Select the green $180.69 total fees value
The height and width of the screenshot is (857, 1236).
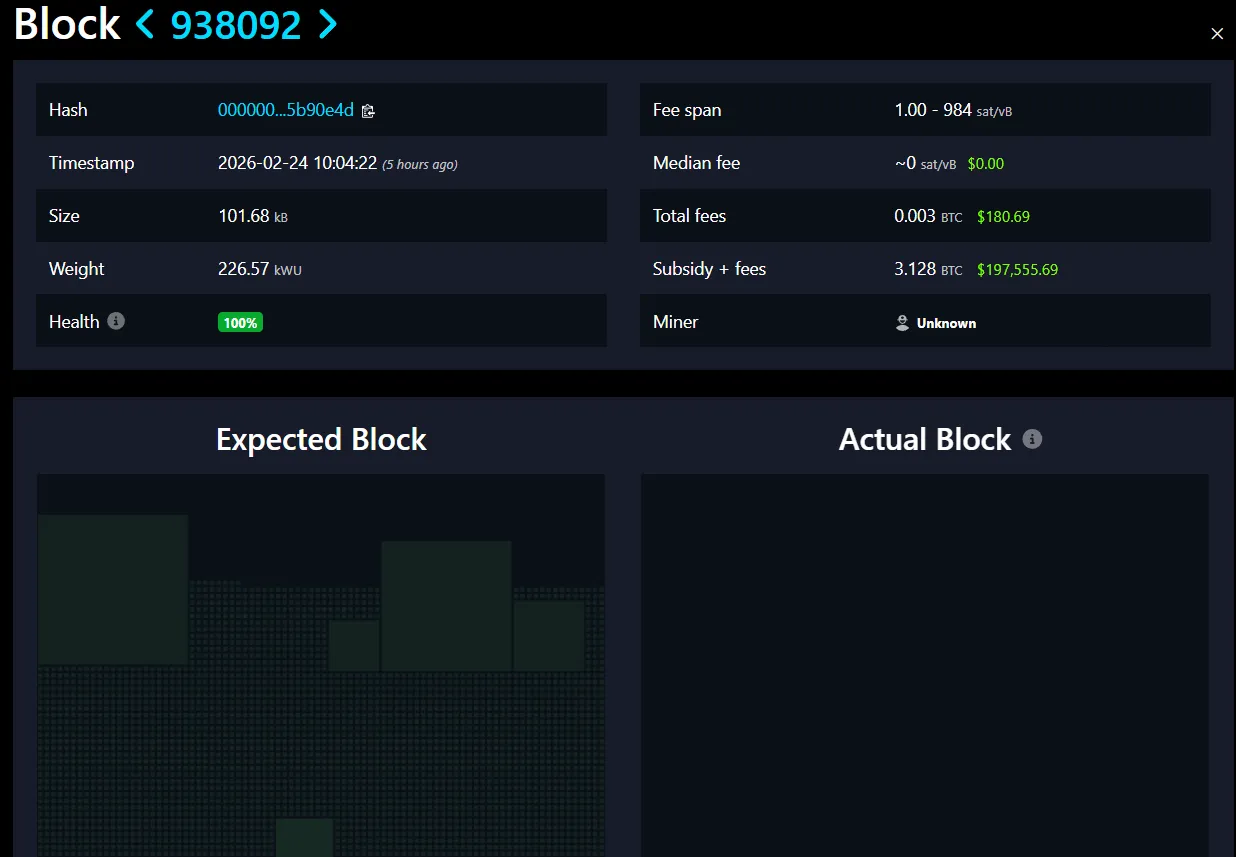(x=1003, y=216)
